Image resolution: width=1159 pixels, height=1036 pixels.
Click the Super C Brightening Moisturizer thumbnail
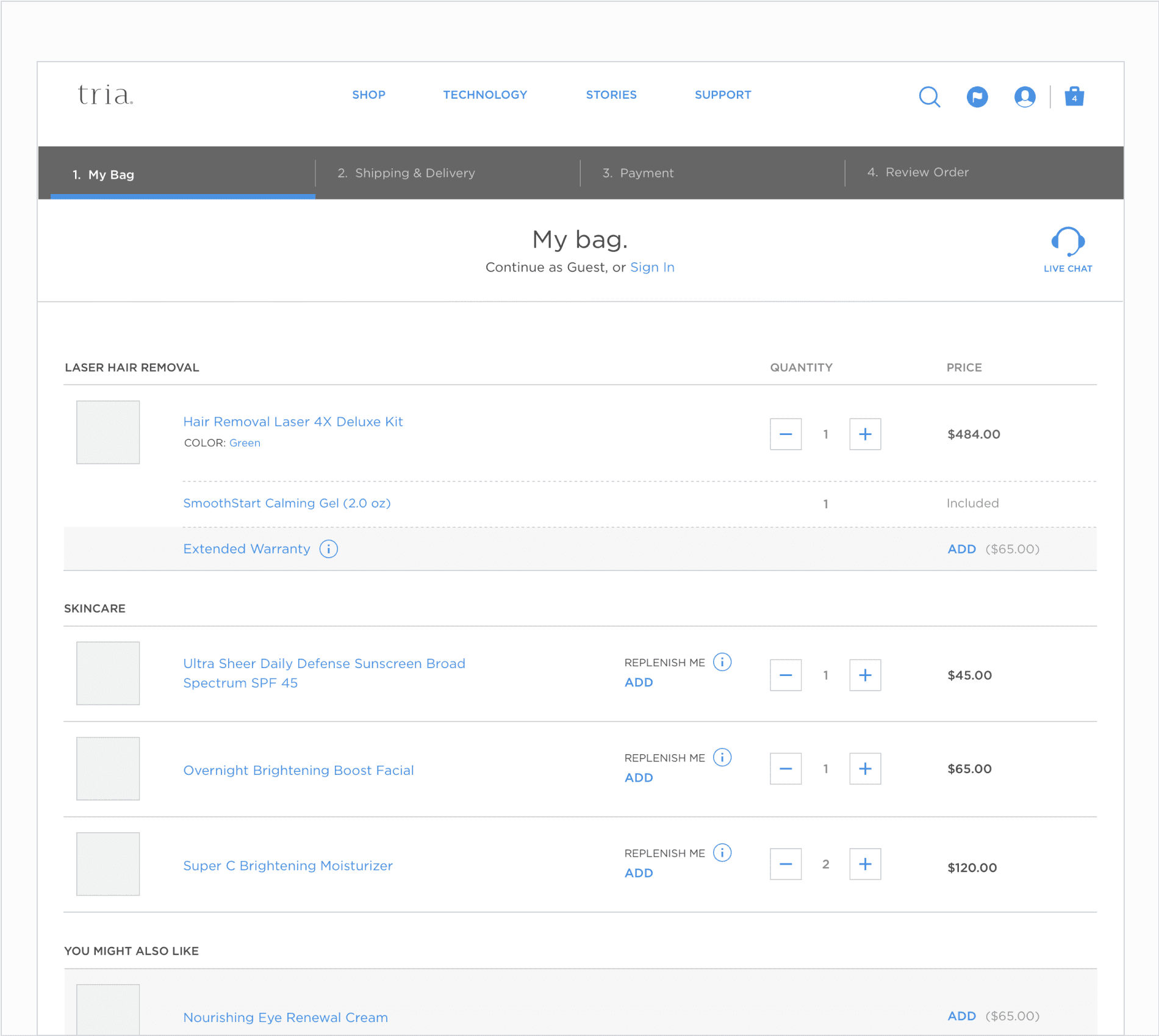[108, 864]
